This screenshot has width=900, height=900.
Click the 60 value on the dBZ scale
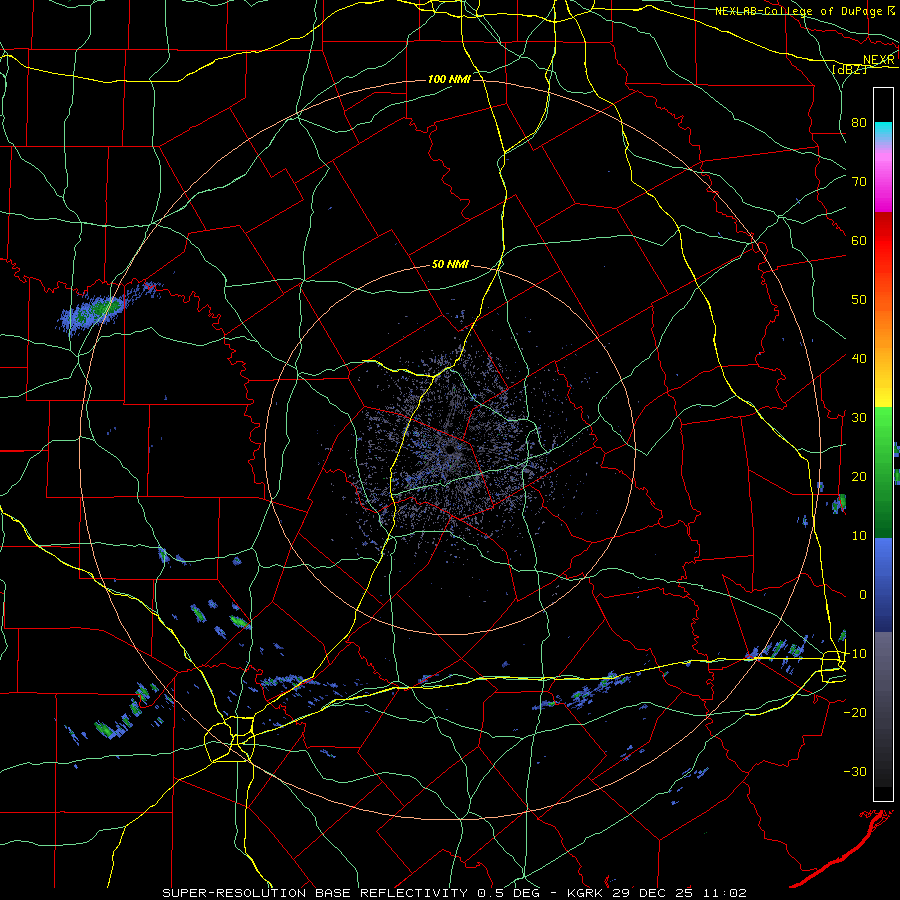(859, 240)
